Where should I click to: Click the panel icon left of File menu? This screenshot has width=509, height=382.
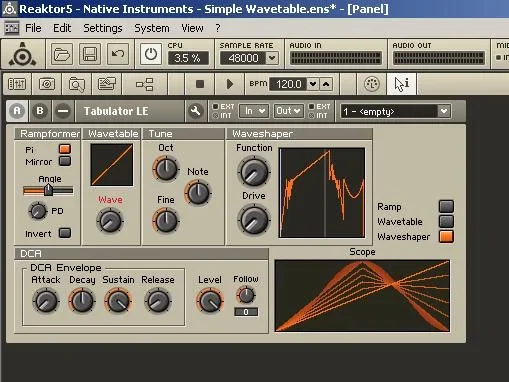pos(12,28)
